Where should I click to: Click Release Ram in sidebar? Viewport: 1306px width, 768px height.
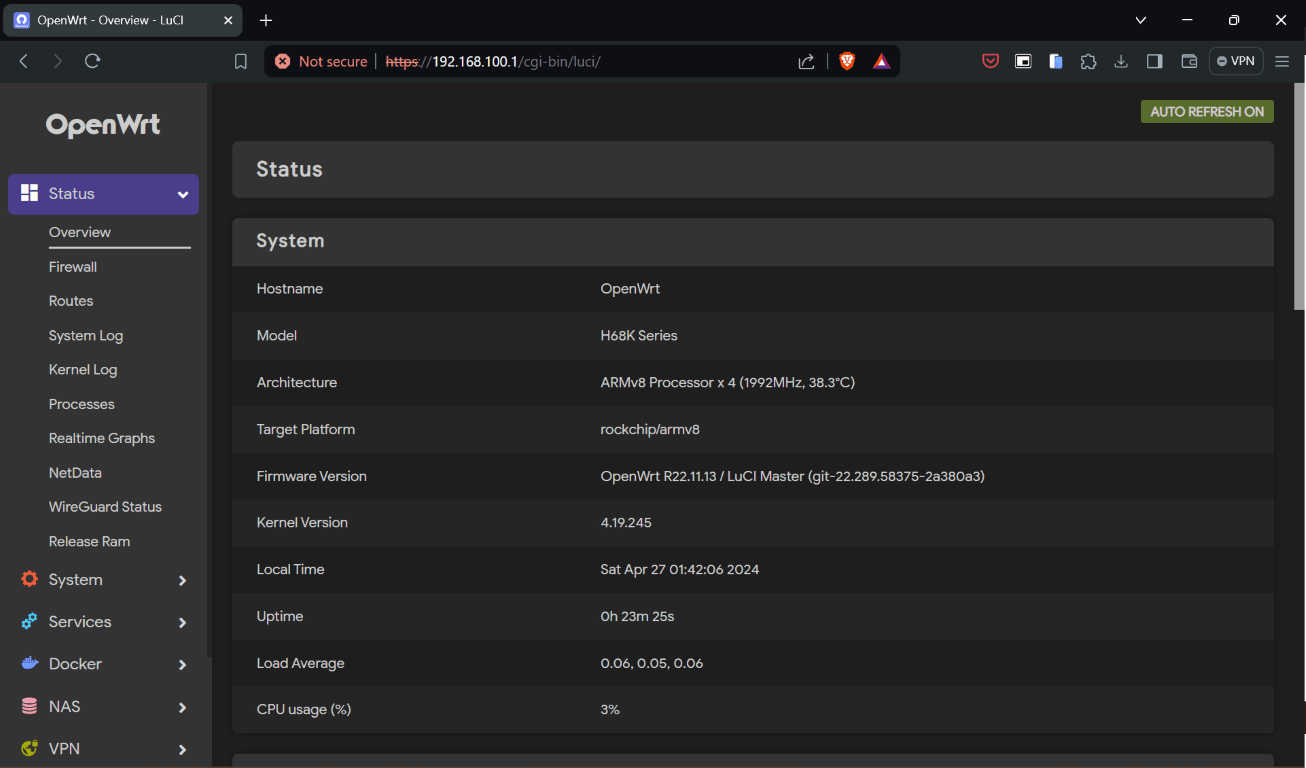pyautogui.click(x=89, y=541)
